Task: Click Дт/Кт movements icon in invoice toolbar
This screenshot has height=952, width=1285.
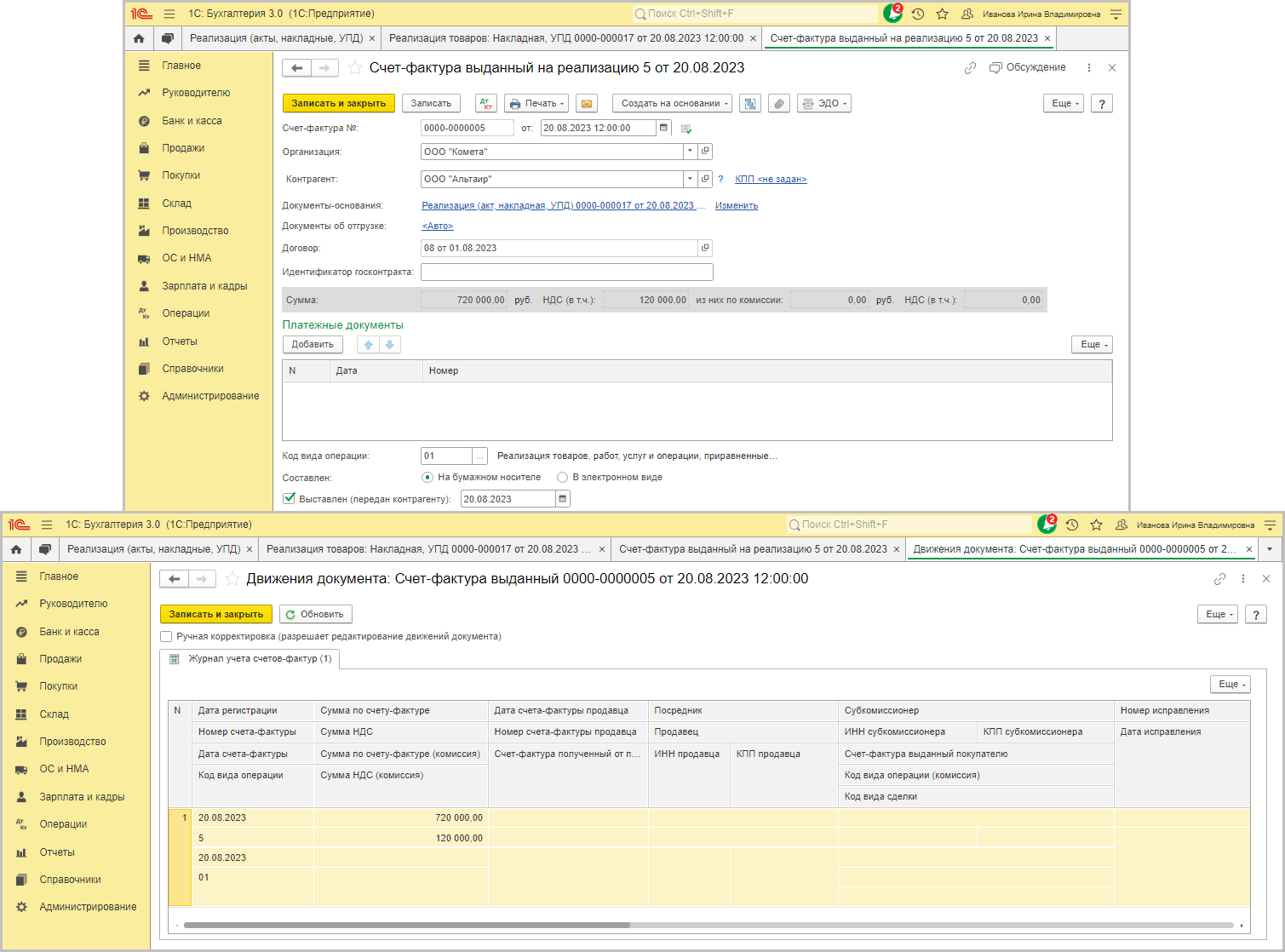Action: click(486, 104)
